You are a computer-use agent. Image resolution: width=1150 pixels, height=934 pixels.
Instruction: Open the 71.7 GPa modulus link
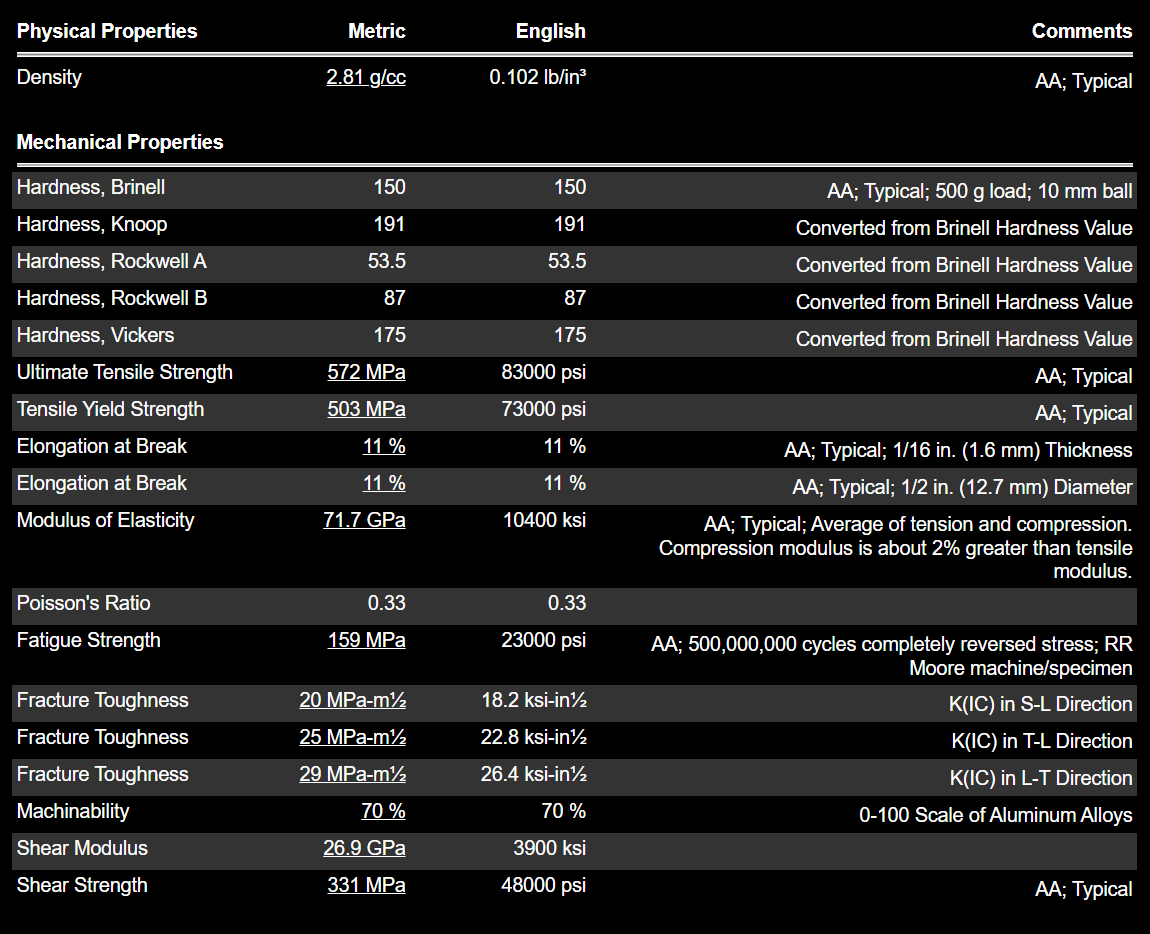click(x=364, y=519)
